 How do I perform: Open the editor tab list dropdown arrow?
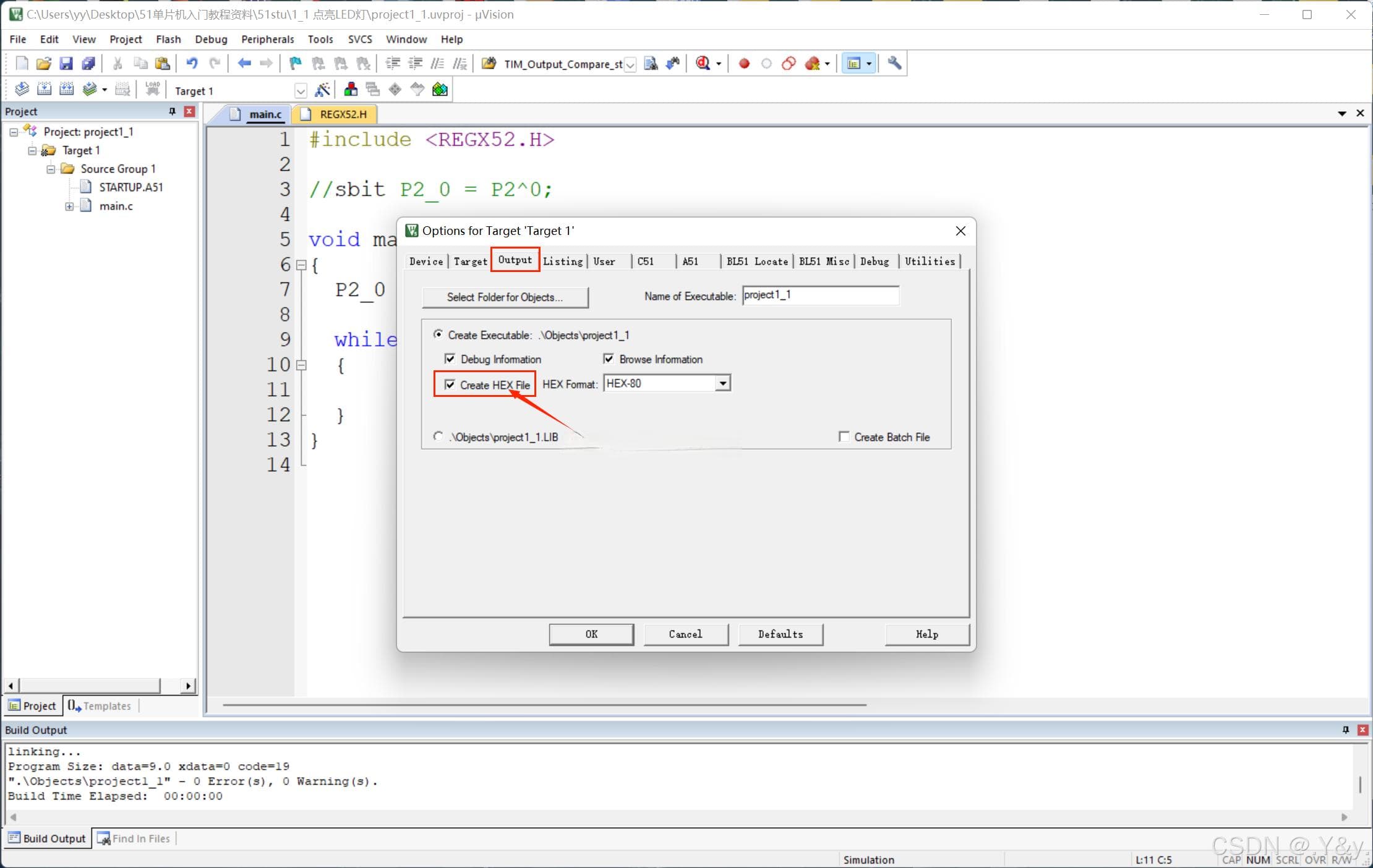tap(1341, 113)
